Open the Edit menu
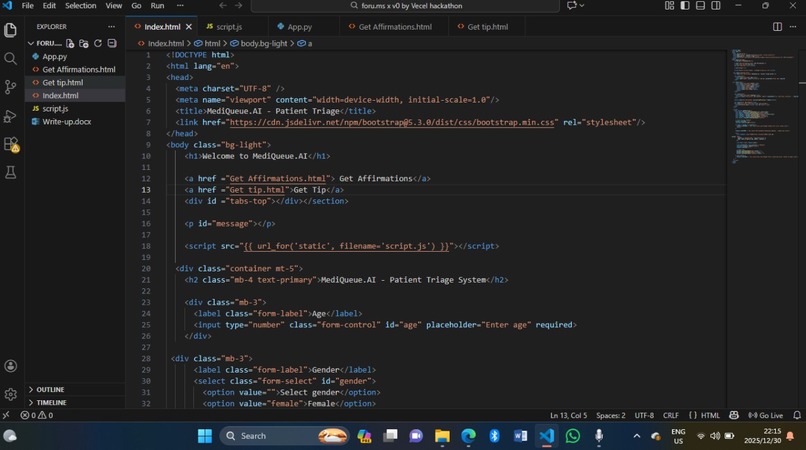Screen dimensions: 806x450 click(x=49, y=6)
